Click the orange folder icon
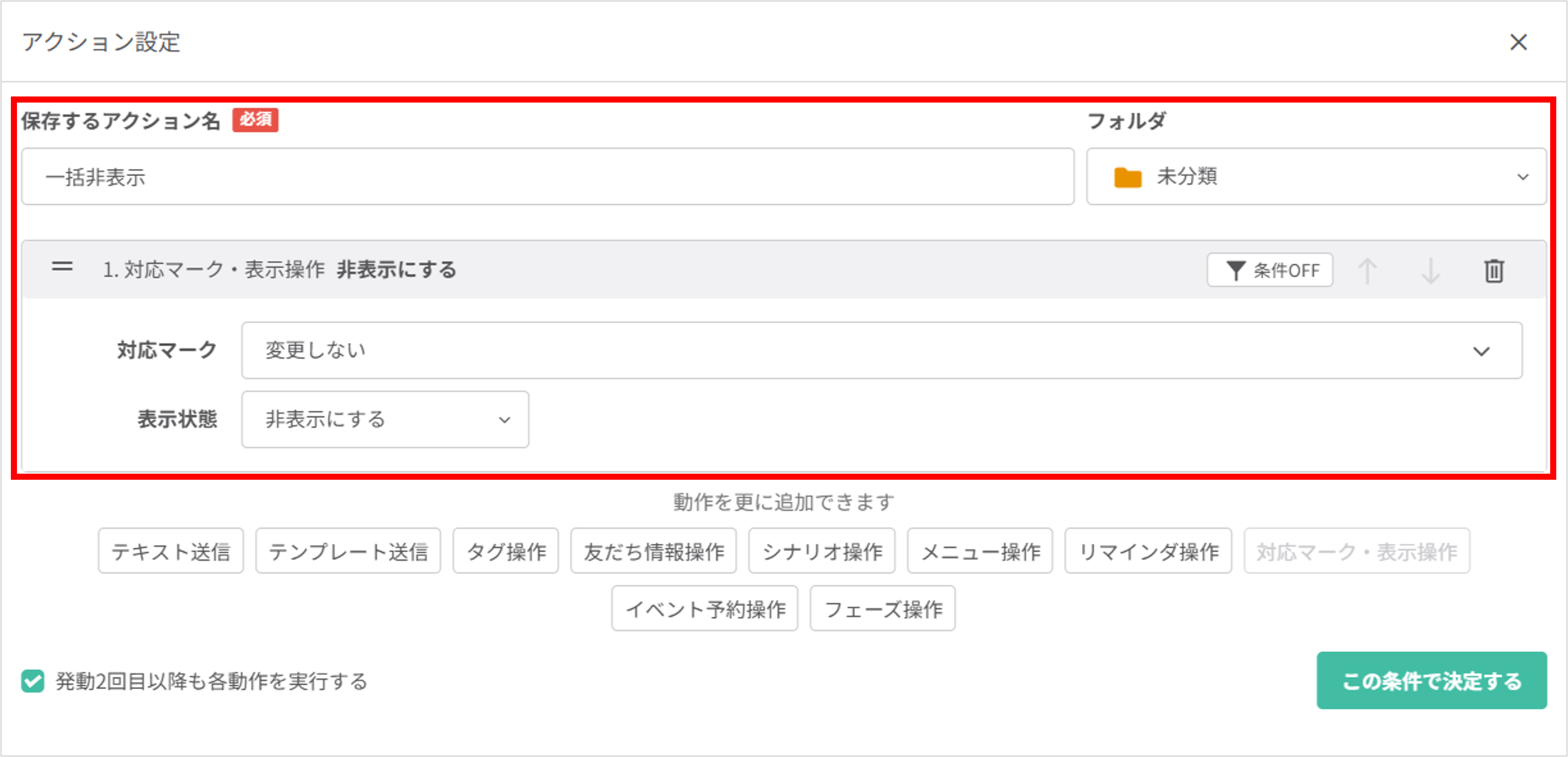The width and height of the screenshot is (1568, 757). 1128,177
